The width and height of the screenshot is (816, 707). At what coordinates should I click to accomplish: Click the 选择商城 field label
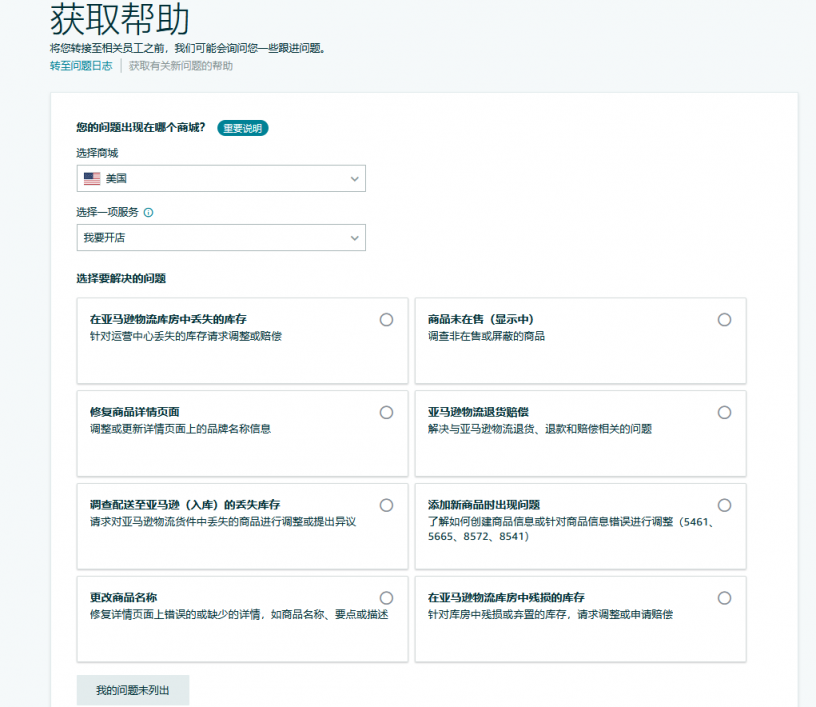97,153
